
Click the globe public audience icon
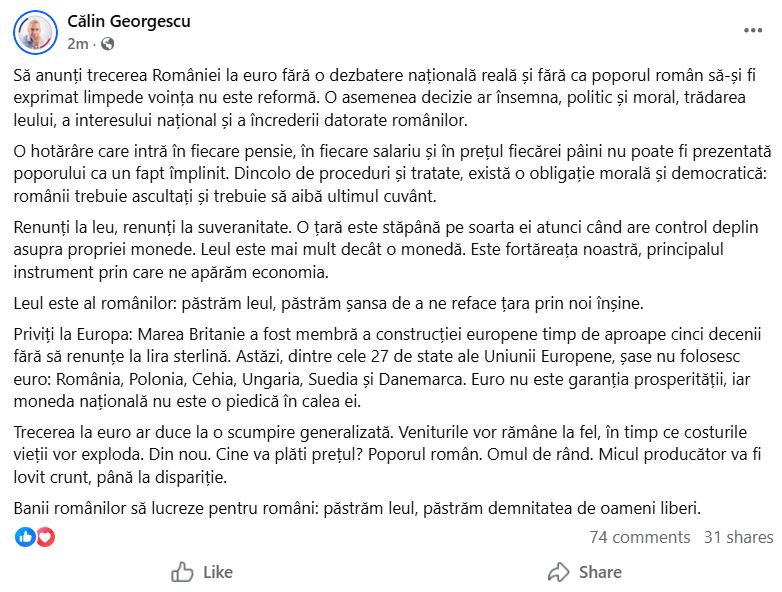tap(107, 44)
